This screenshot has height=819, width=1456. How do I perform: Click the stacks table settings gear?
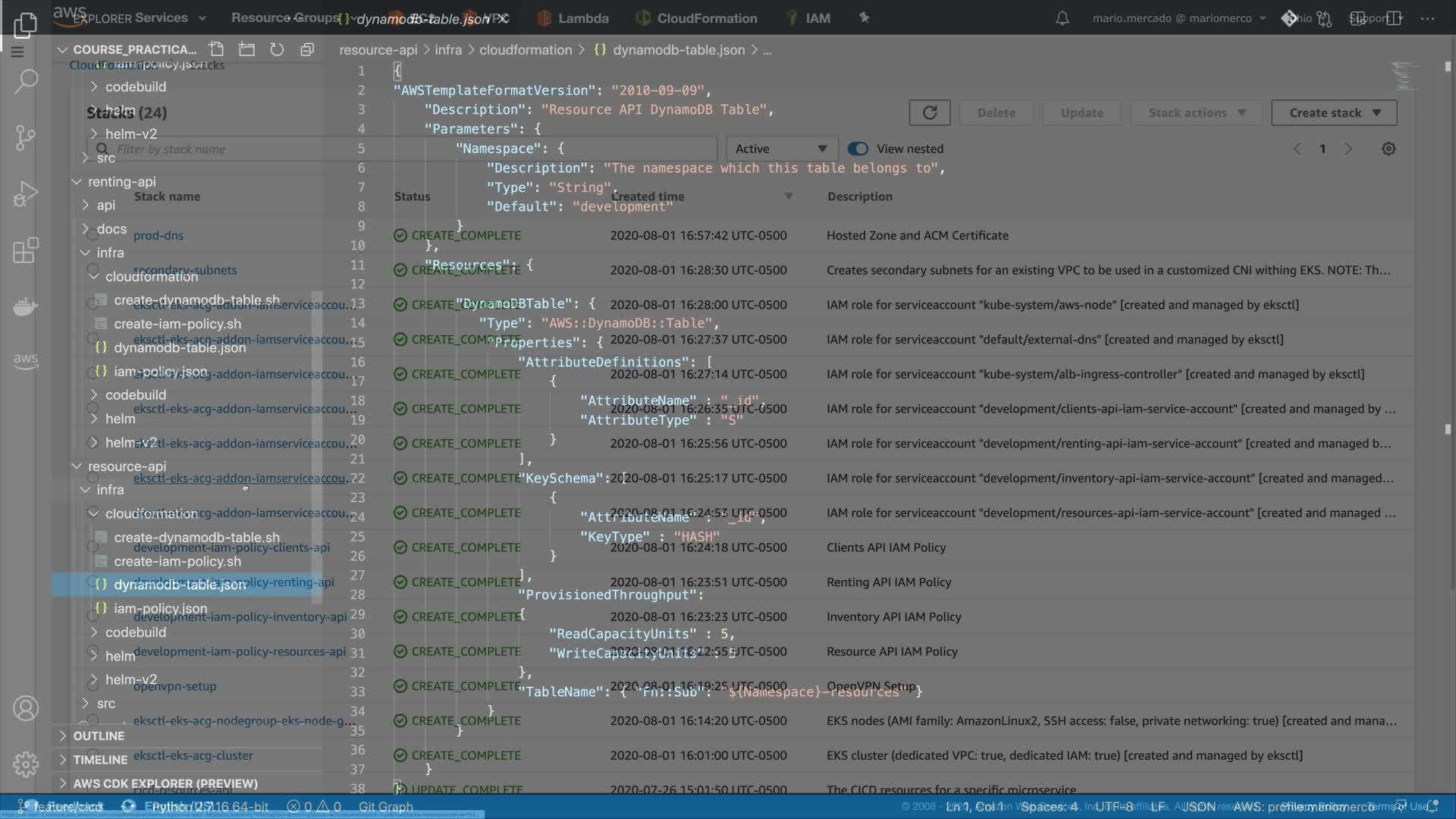click(x=1389, y=149)
